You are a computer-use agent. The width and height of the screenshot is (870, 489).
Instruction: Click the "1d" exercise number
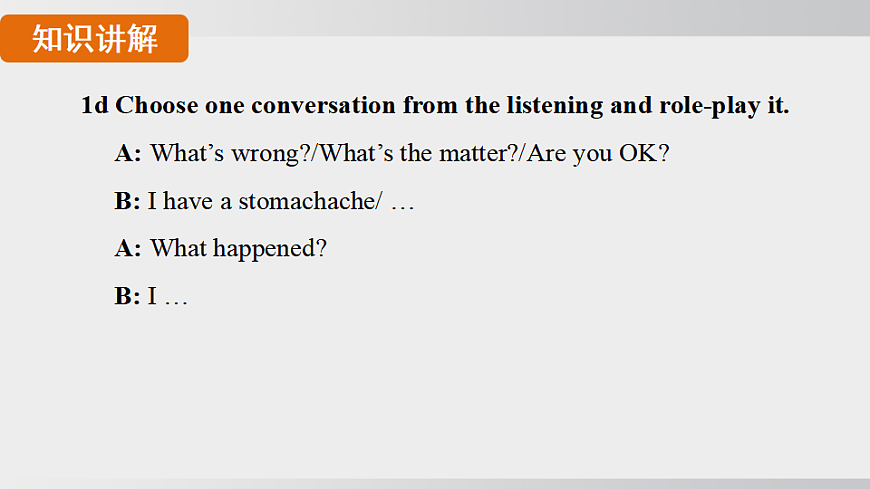[x=94, y=105]
